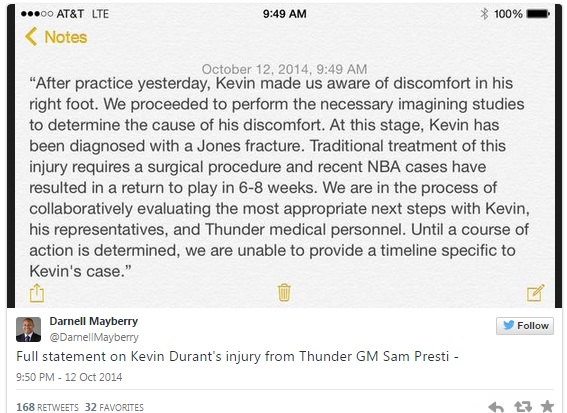Viewport: 567px width, 413px height.
Task: Open the share sheet icon
Action: click(37, 293)
